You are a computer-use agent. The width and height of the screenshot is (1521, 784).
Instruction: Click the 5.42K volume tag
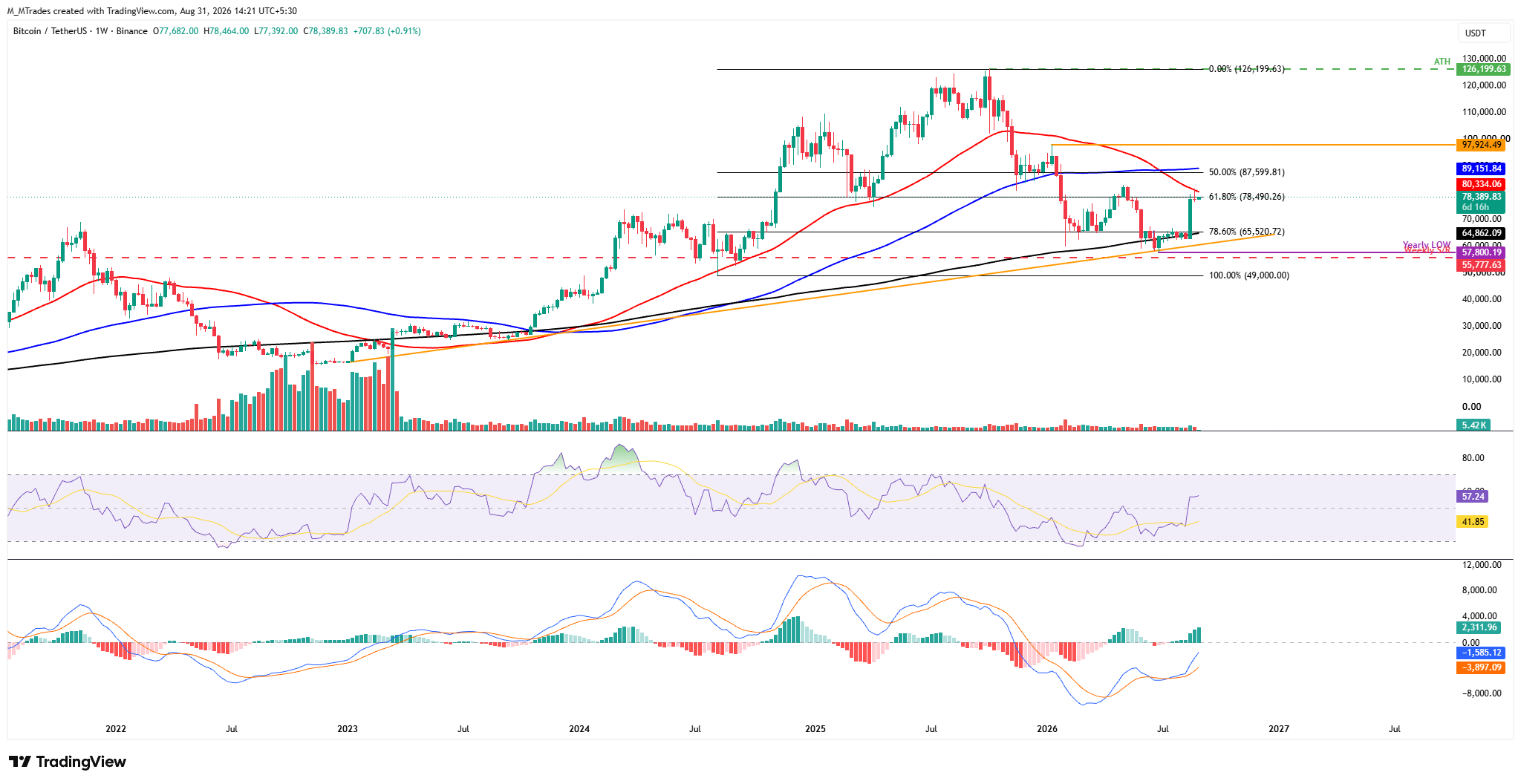[1474, 425]
